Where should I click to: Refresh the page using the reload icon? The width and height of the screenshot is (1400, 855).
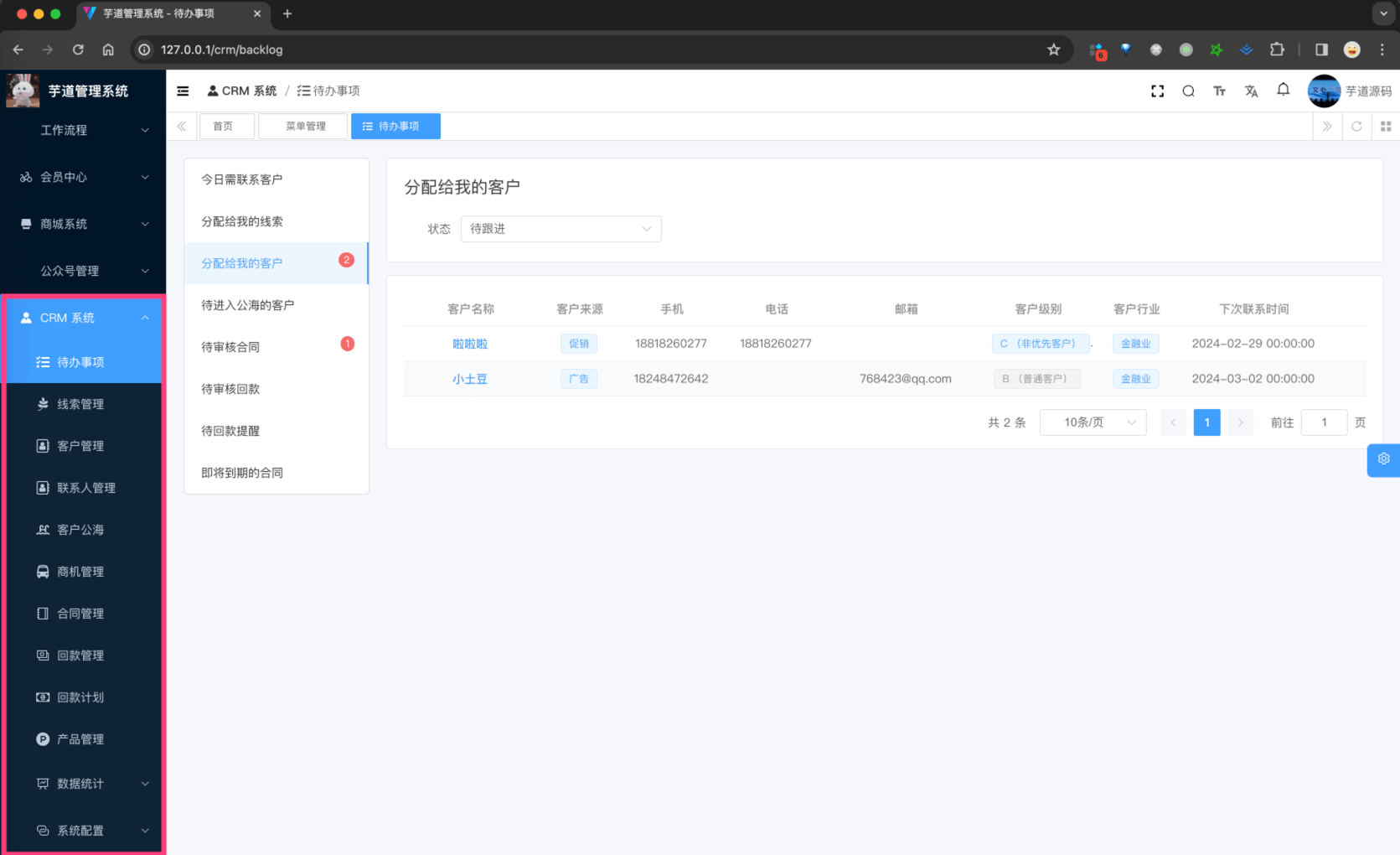(1356, 126)
